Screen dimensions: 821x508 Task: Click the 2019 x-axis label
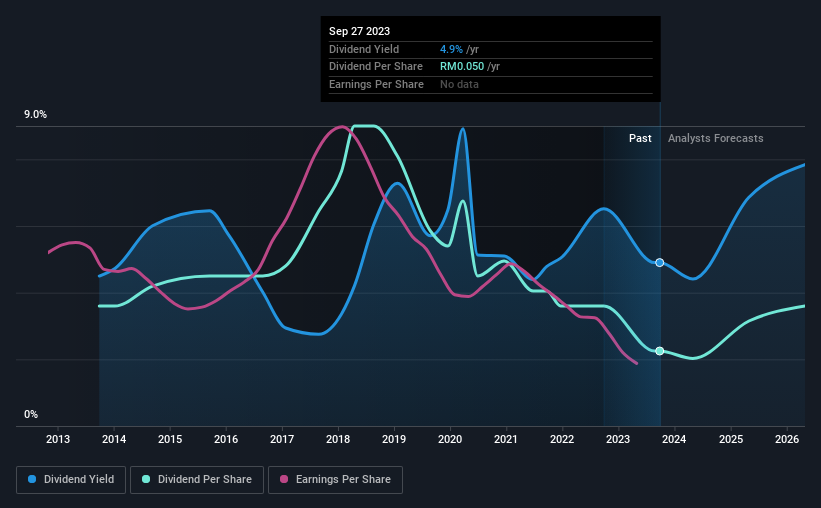click(x=394, y=439)
